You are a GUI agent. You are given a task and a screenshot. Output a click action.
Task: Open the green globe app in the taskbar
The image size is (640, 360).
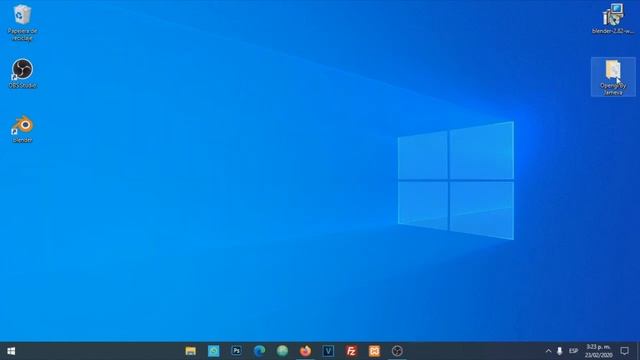[x=282, y=351]
